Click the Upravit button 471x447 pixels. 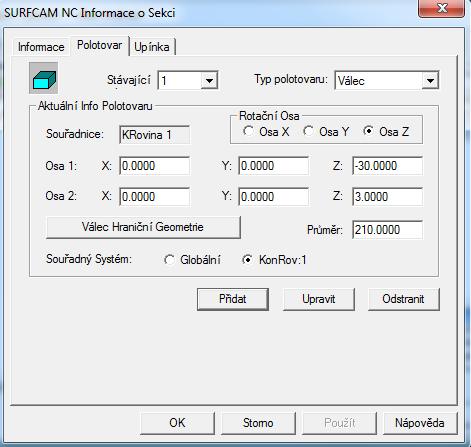tap(319, 299)
